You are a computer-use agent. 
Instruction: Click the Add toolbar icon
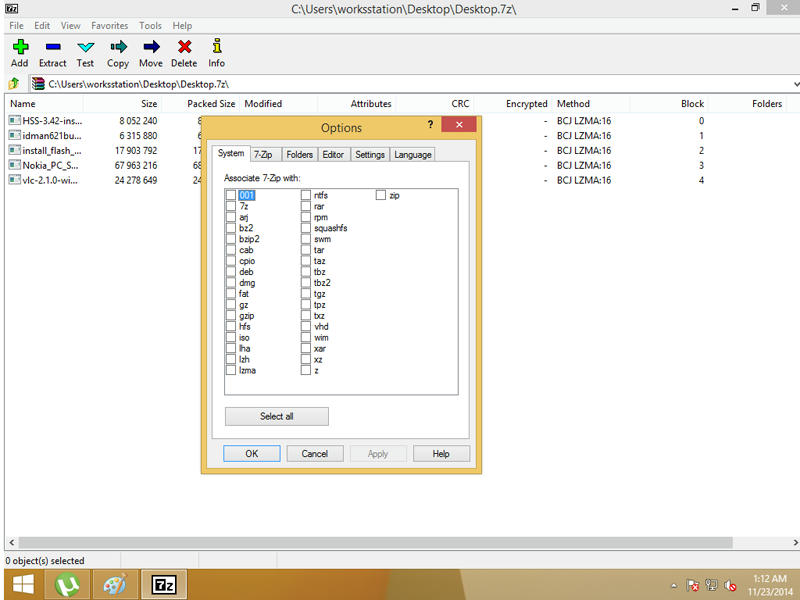pos(20,47)
